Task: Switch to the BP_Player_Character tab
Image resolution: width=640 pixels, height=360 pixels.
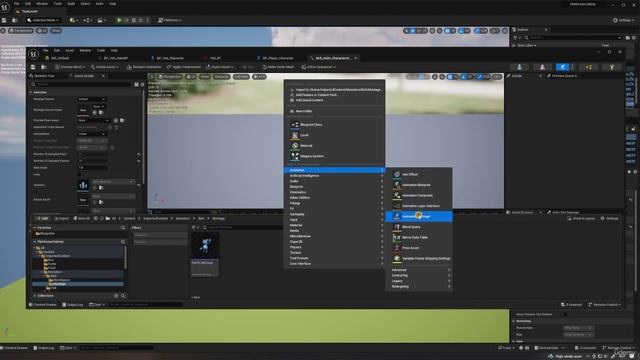Action: (278, 58)
